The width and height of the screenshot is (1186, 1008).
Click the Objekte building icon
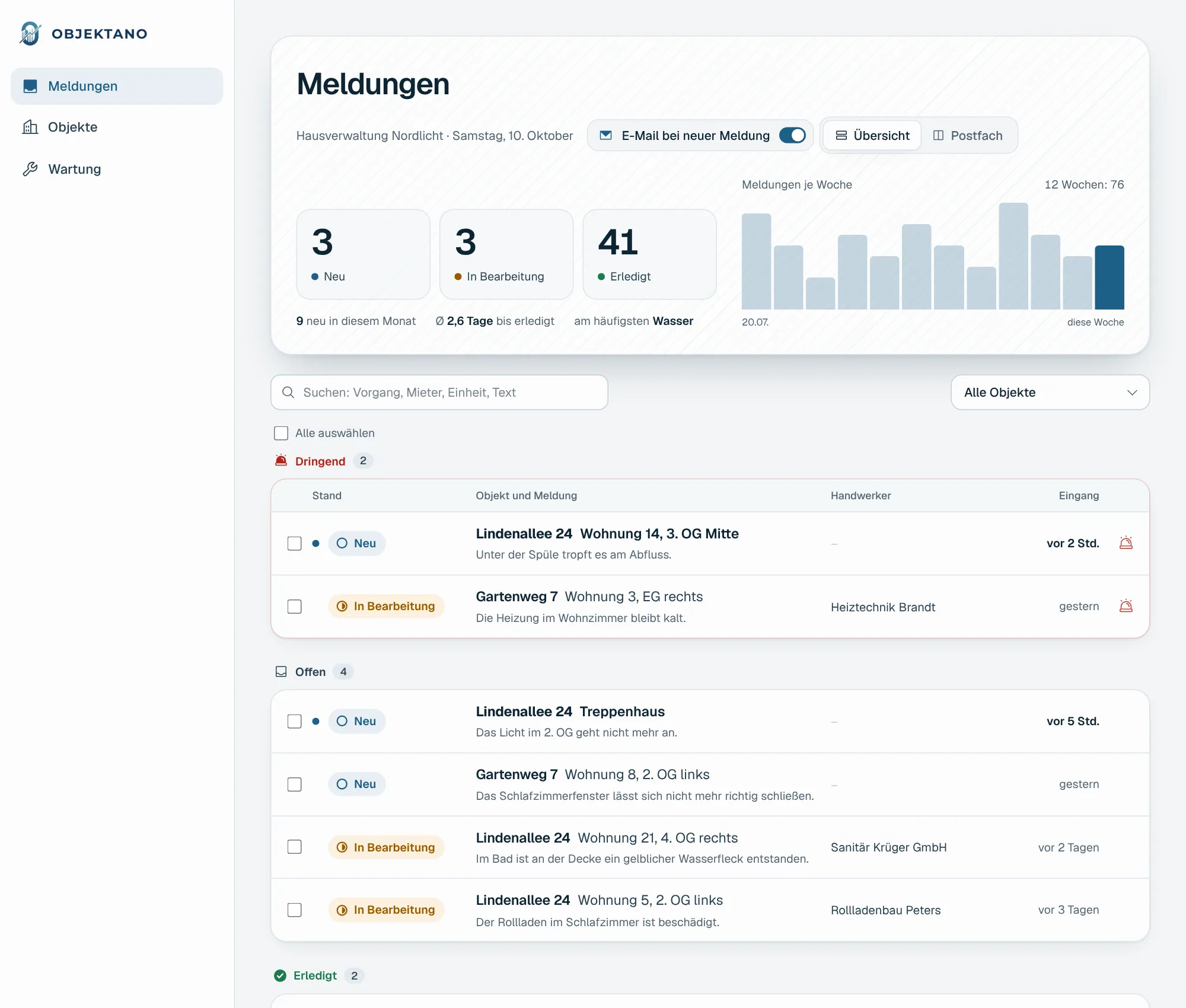(30, 127)
